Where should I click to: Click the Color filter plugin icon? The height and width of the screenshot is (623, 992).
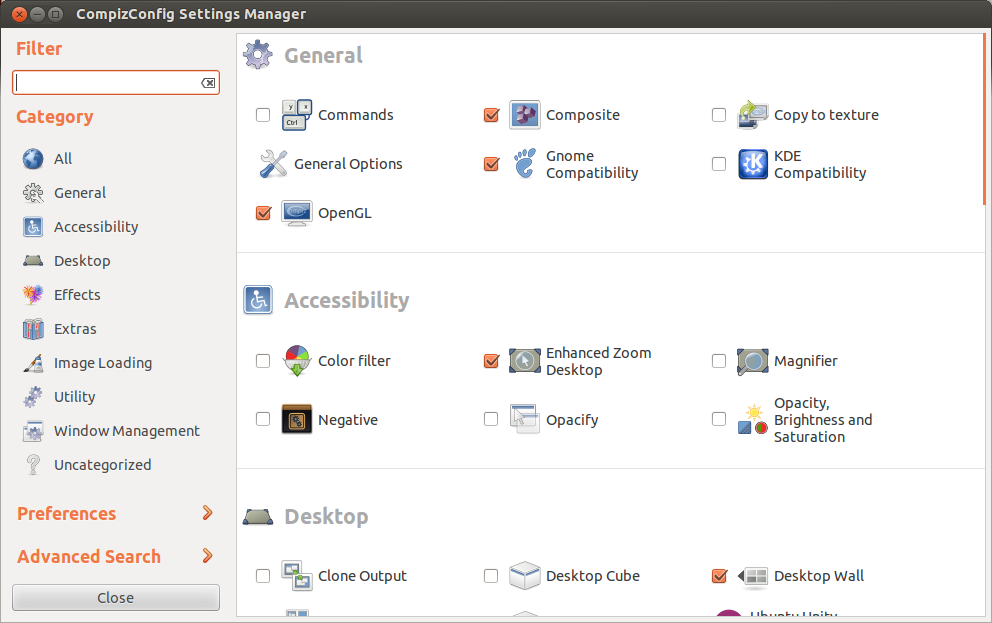297,361
